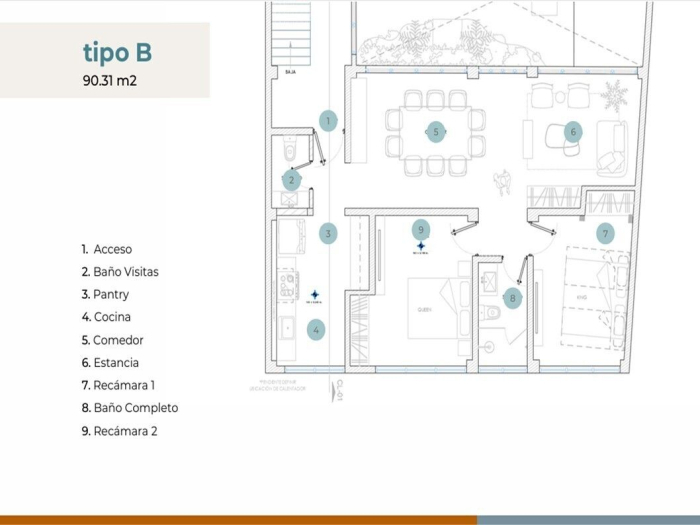This screenshot has height=525, width=700.
Task: Click the room marker 8 in bathroom
Action: 512,298
